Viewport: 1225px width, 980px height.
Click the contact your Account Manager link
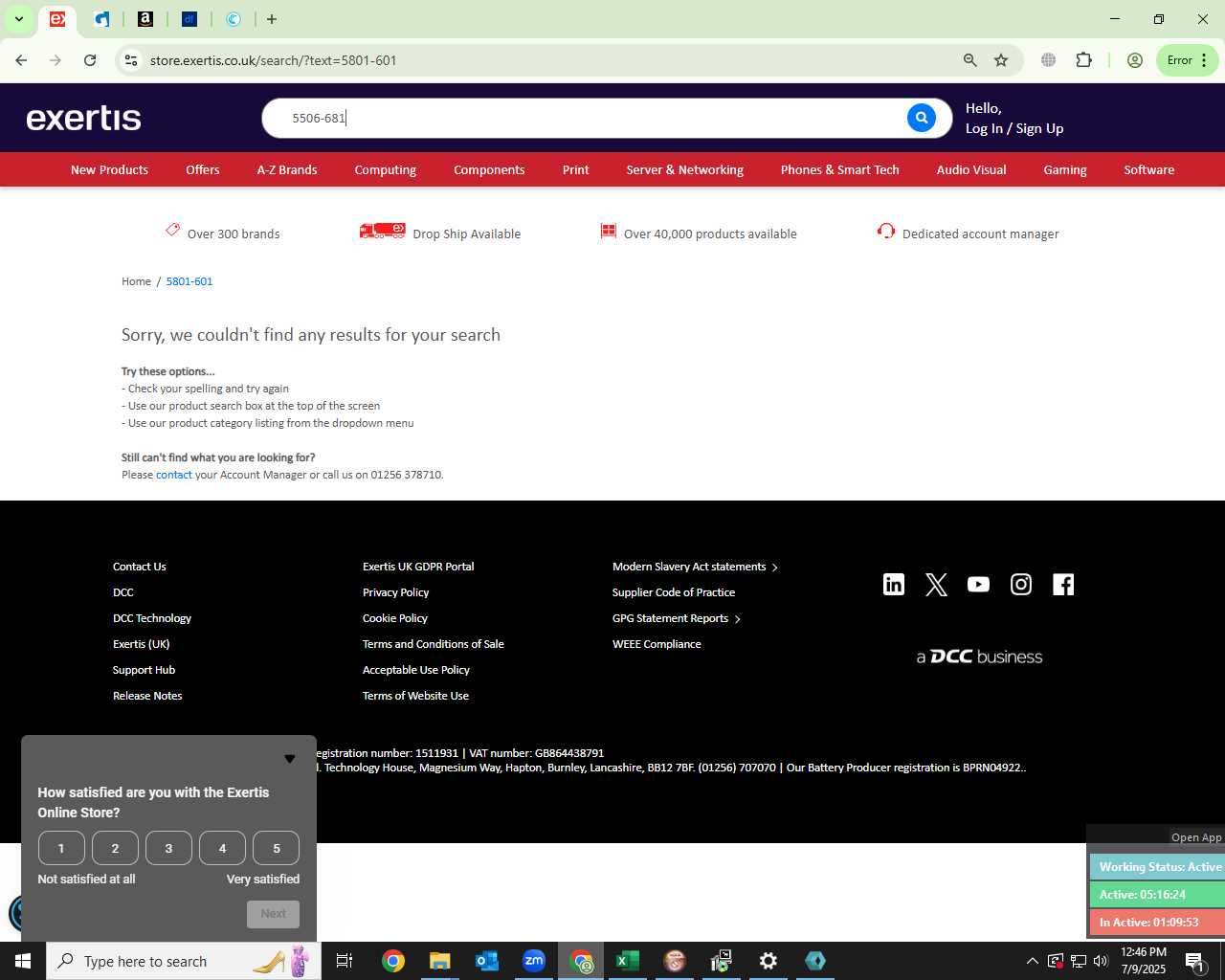point(174,475)
